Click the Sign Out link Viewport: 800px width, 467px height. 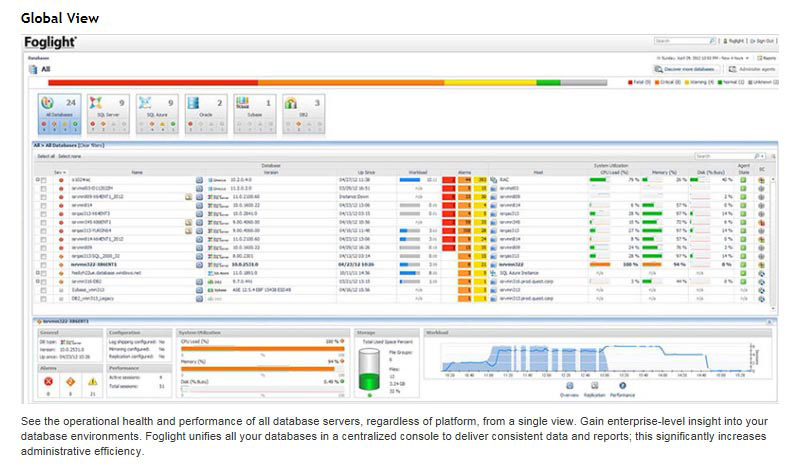762,41
